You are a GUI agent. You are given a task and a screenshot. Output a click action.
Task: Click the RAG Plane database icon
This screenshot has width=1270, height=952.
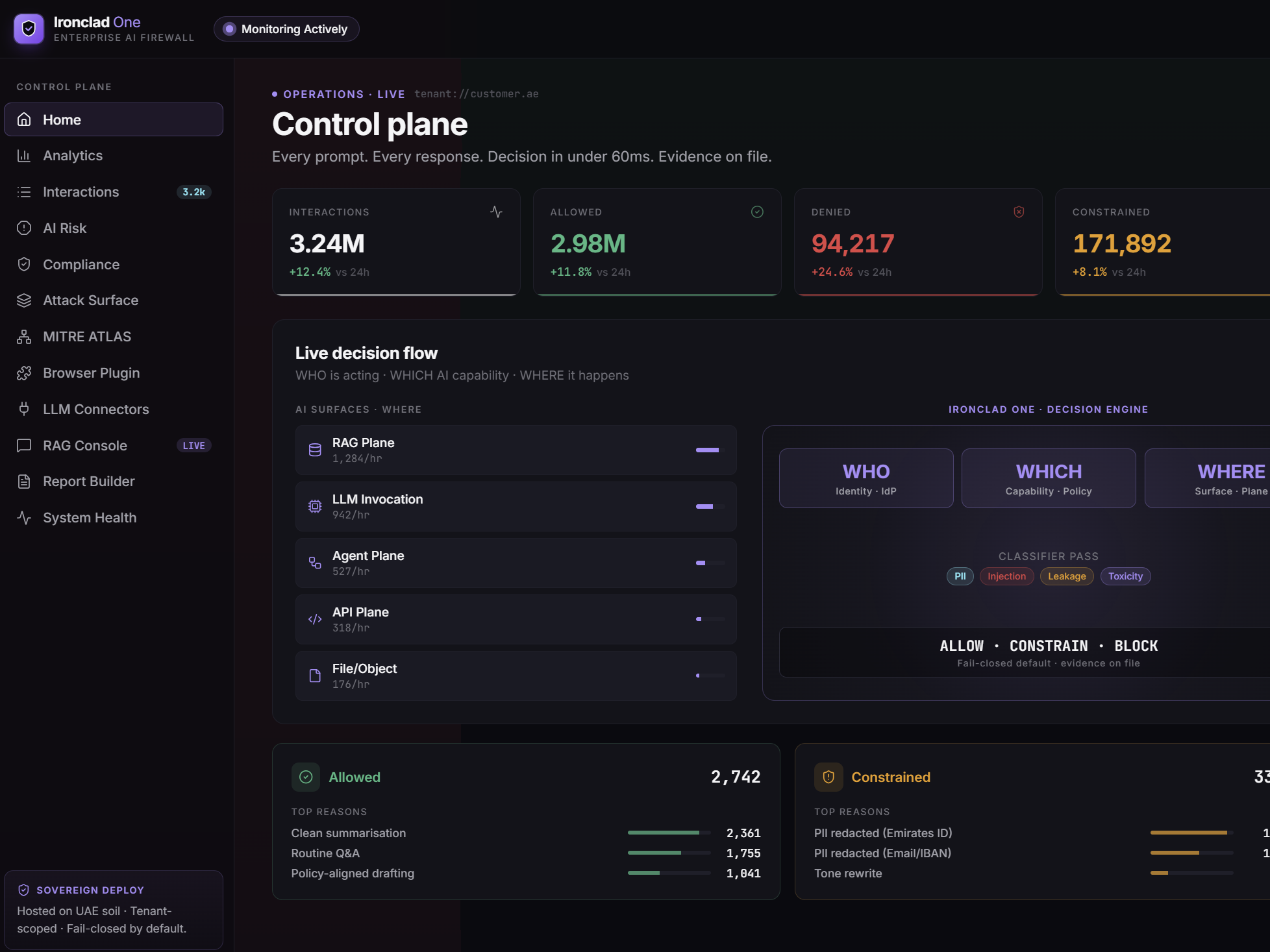(315, 450)
